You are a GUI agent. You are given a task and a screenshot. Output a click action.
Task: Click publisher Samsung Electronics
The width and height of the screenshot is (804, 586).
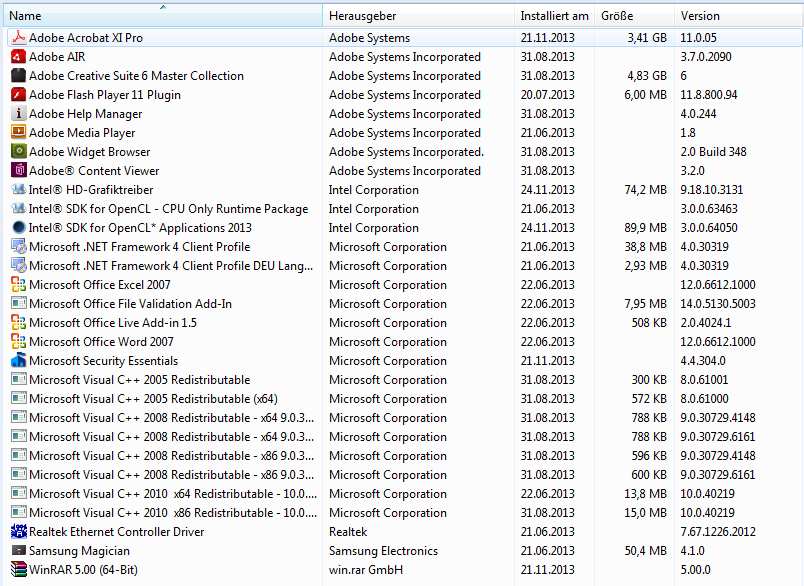[x=384, y=550]
